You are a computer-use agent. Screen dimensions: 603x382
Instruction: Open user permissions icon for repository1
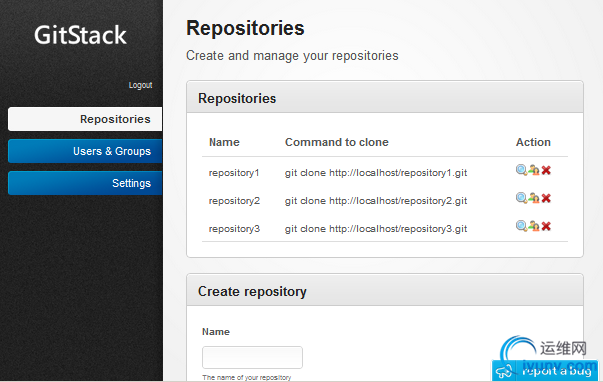tap(534, 170)
